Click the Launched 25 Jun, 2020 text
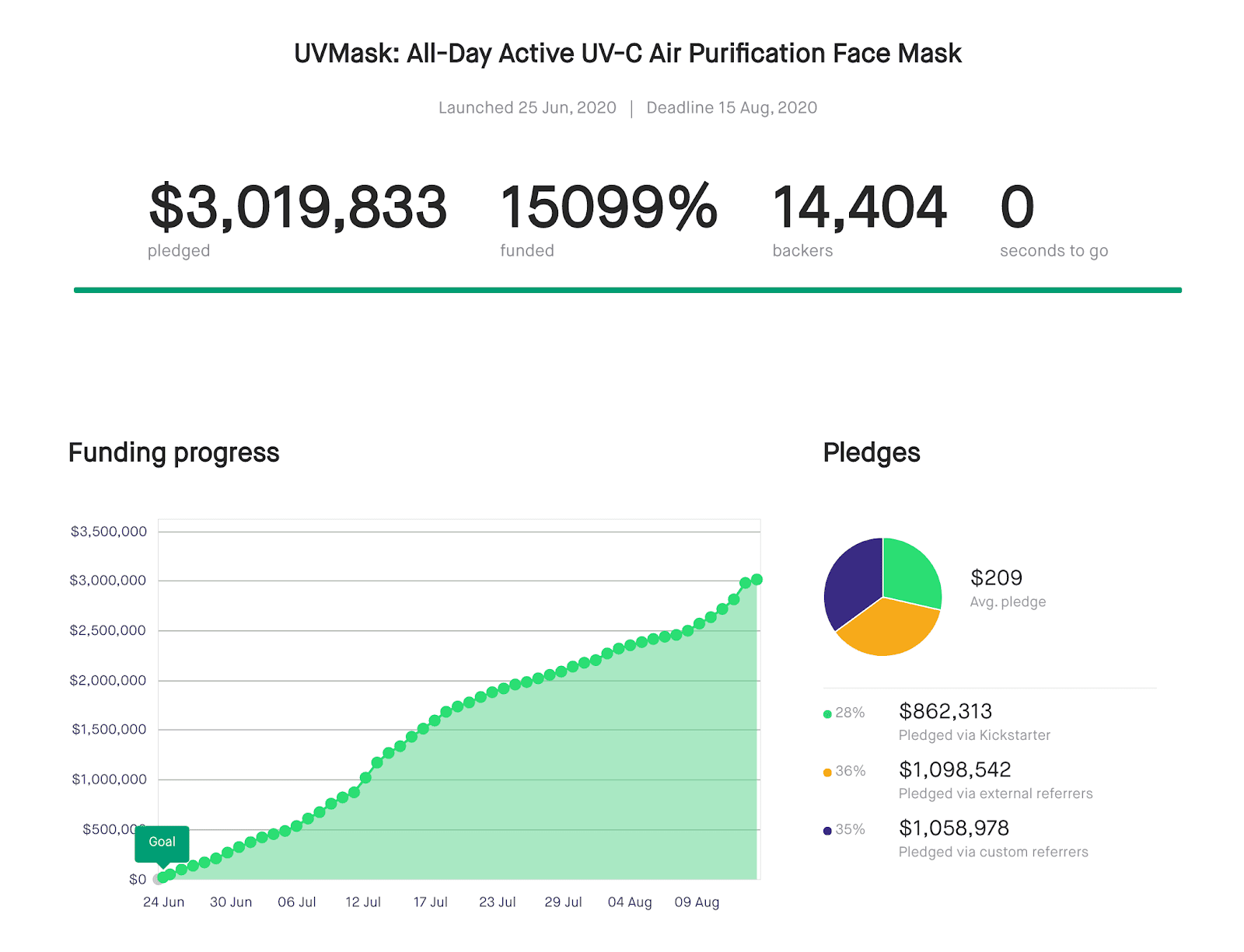1244x952 pixels. pos(527,108)
